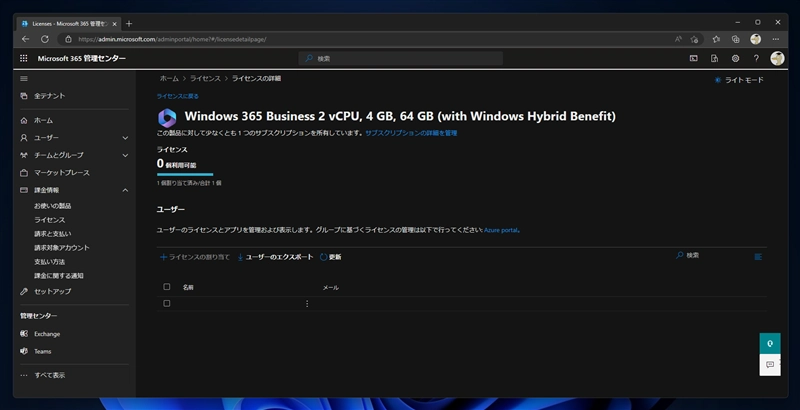Screen dimensions: 800x410
Task: Click 更新 refresh button
Action: (331, 257)
